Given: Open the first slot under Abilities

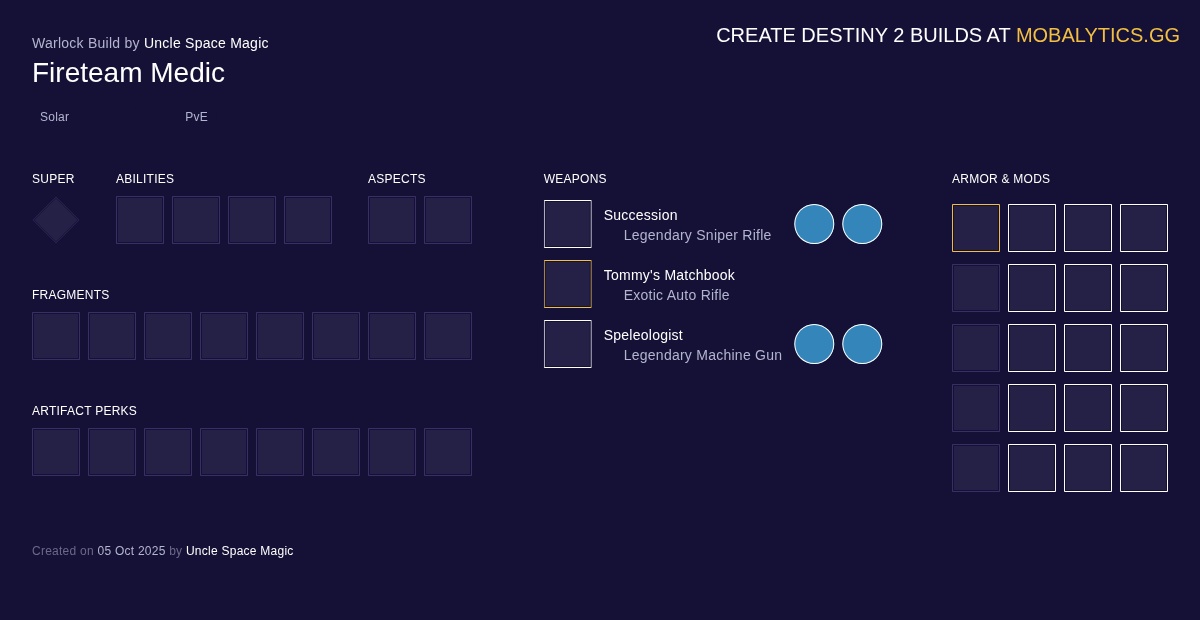Looking at the screenshot, I should tap(140, 220).
